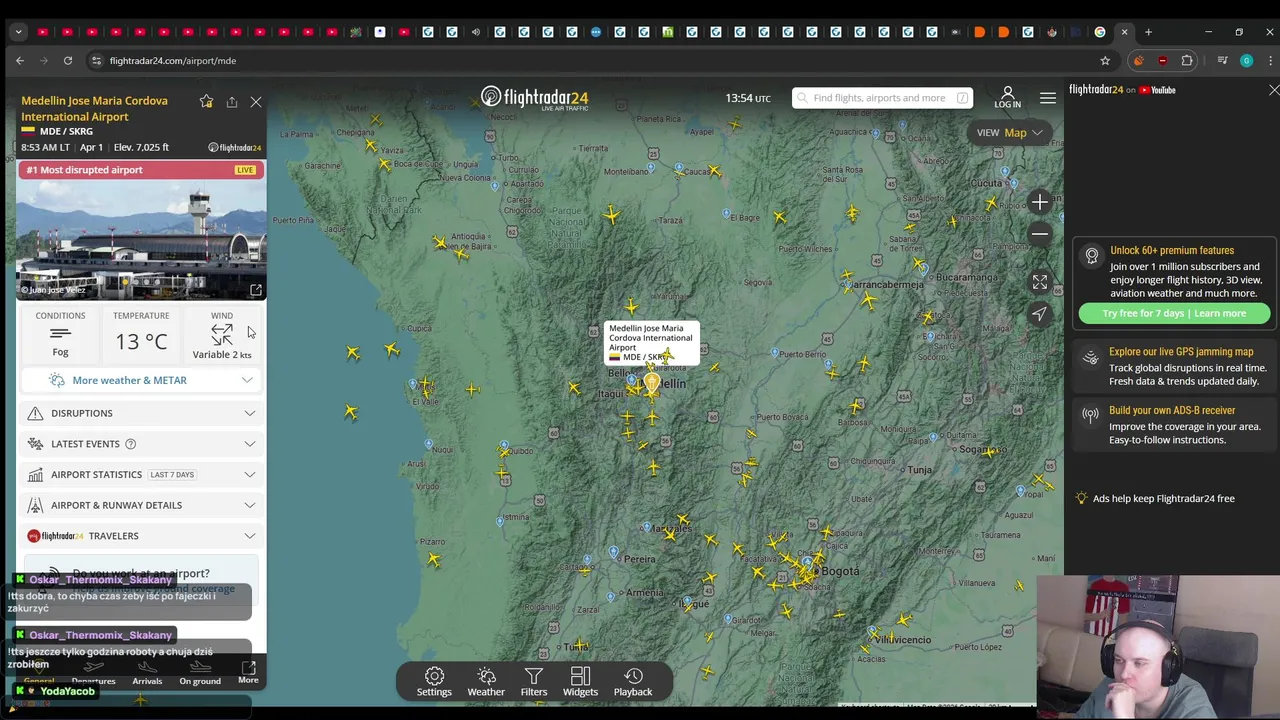Close the Medellin airport panel
Viewport: 1280px width, 720px height.
pyautogui.click(x=256, y=102)
